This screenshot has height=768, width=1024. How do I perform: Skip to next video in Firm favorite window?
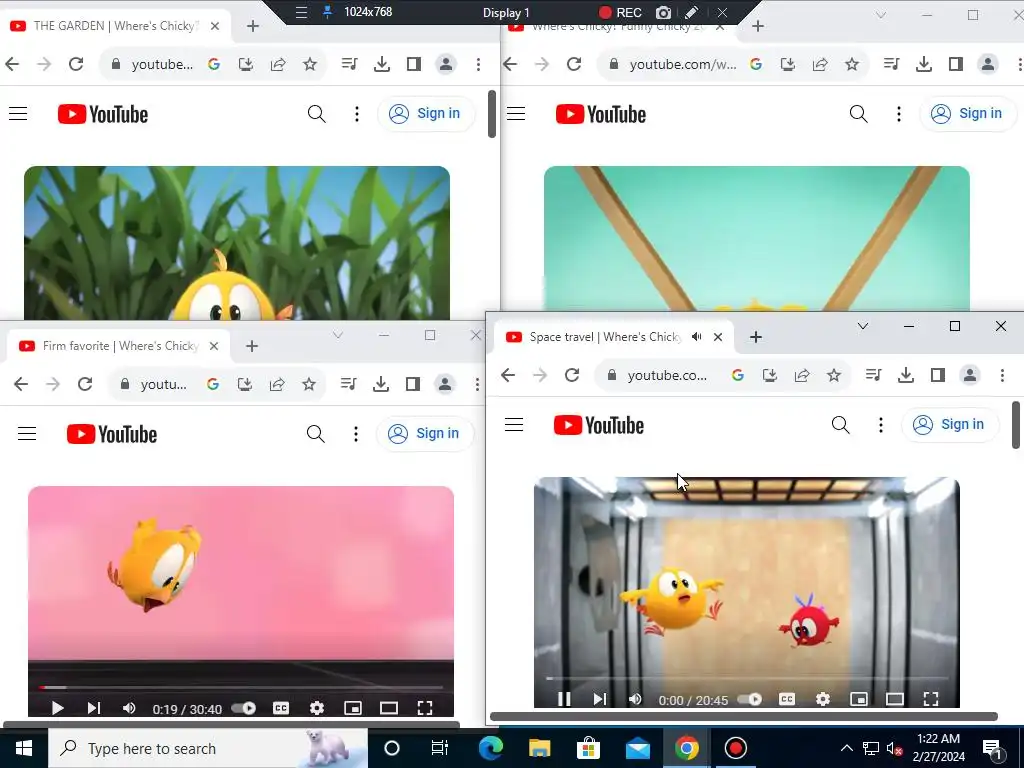point(93,708)
